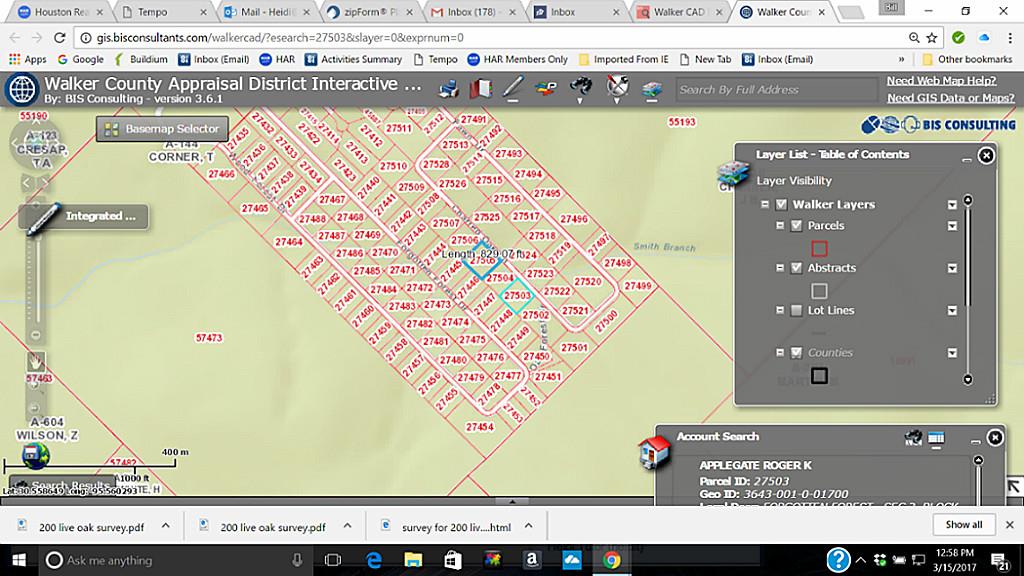Image resolution: width=1024 pixels, height=576 pixels.
Task: Open the Activities Summary bookmark
Action: (x=353, y=59)
